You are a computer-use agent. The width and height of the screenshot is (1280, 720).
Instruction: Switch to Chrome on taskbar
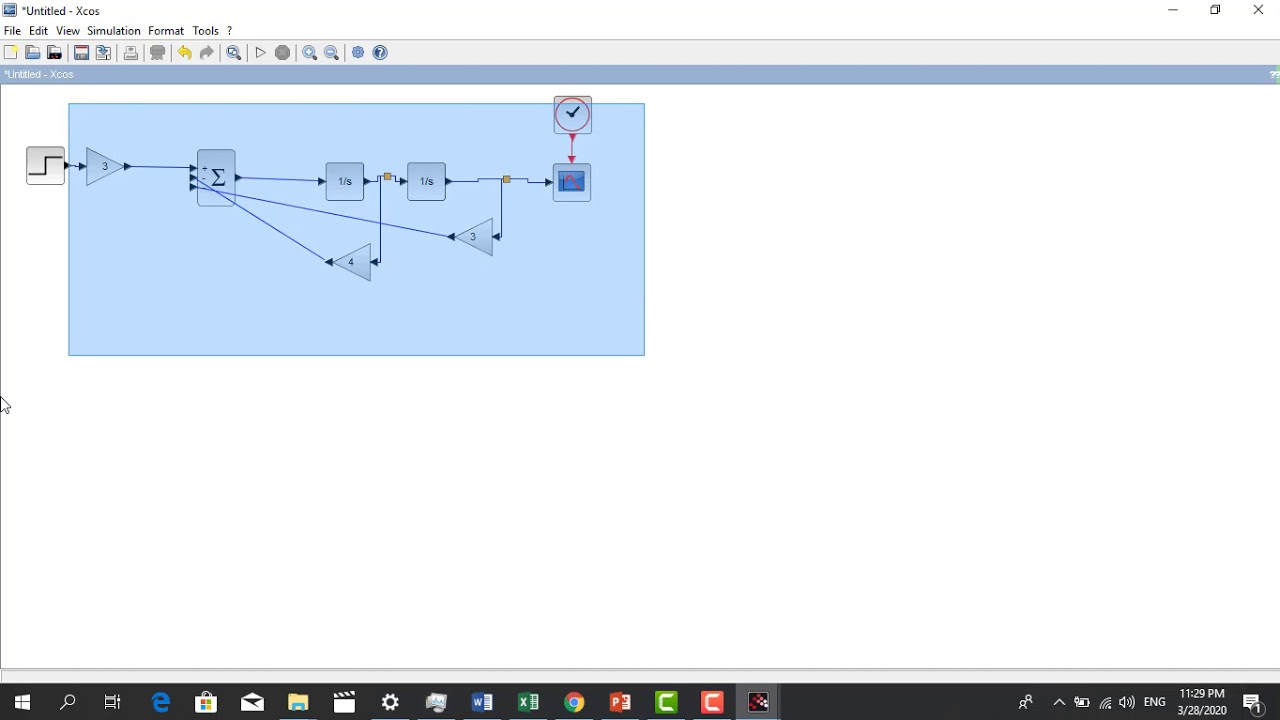click(574, 703)
